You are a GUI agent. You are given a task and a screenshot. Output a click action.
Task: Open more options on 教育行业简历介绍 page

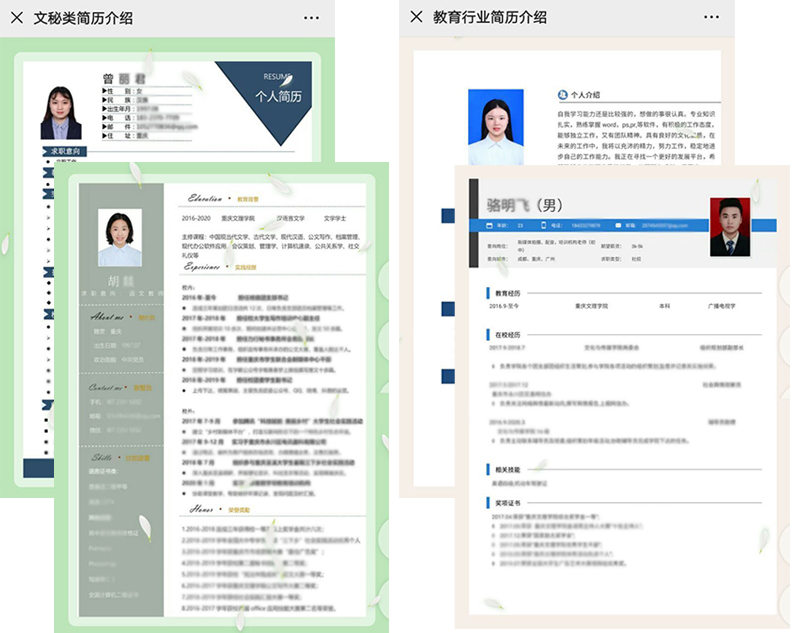pos(711,18)
